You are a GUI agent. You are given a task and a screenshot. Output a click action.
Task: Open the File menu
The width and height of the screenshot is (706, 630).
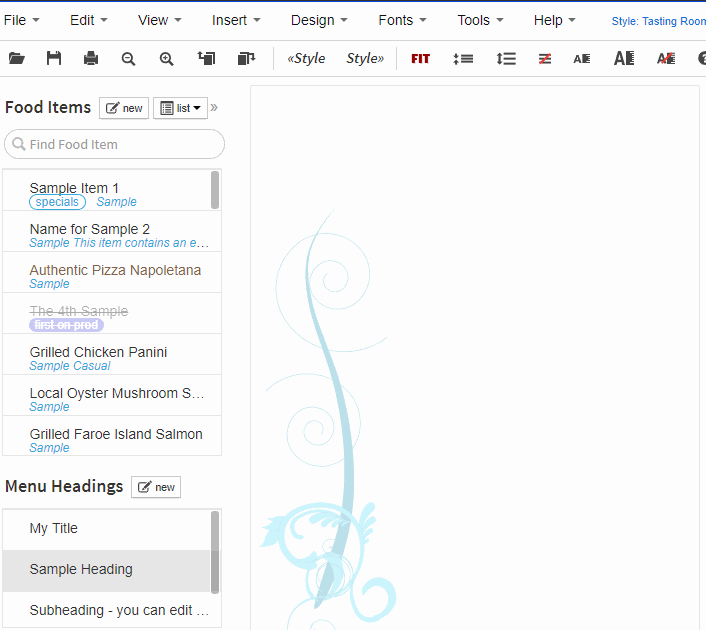pyautogui.click(x=21, y=20)
